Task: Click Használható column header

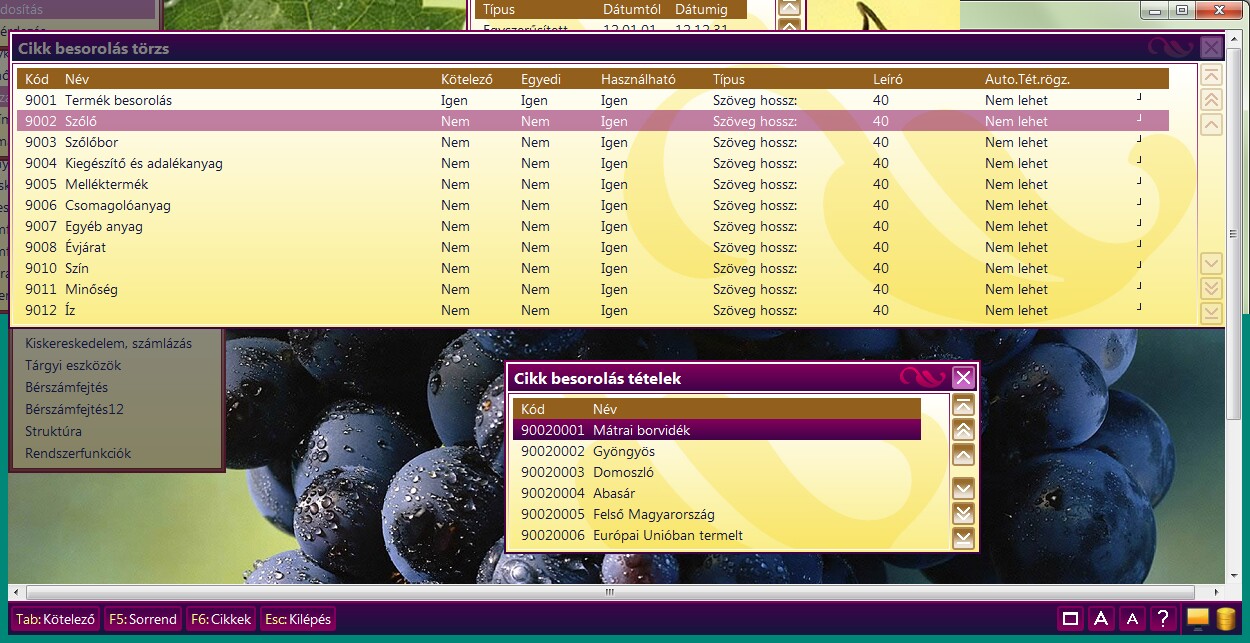Action: point(638,79)
